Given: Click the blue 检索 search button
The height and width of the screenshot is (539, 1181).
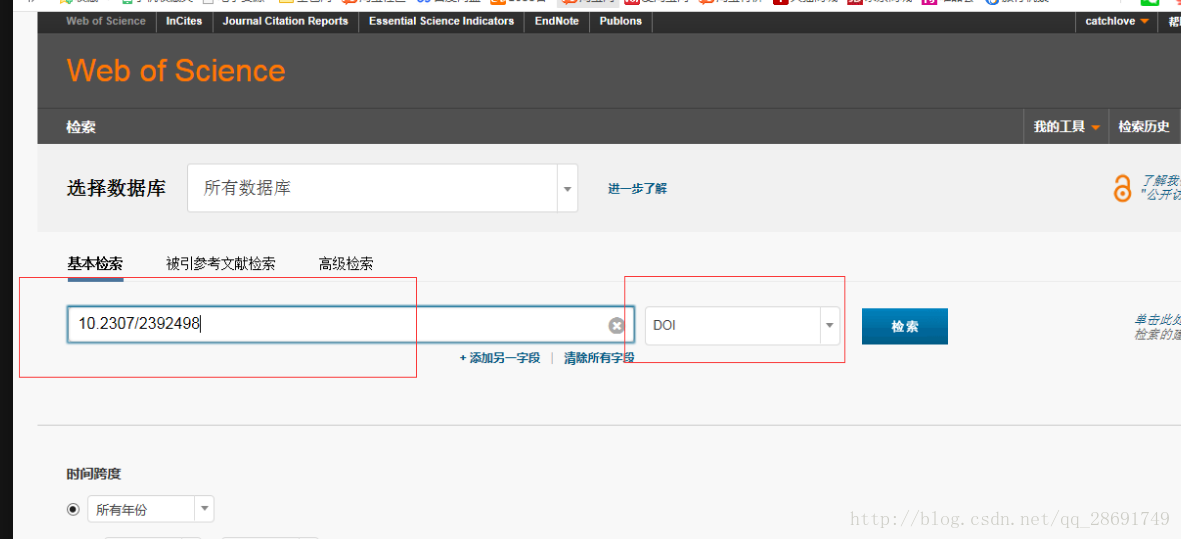Looking at the screenshot, I should (x=905, y=326).
